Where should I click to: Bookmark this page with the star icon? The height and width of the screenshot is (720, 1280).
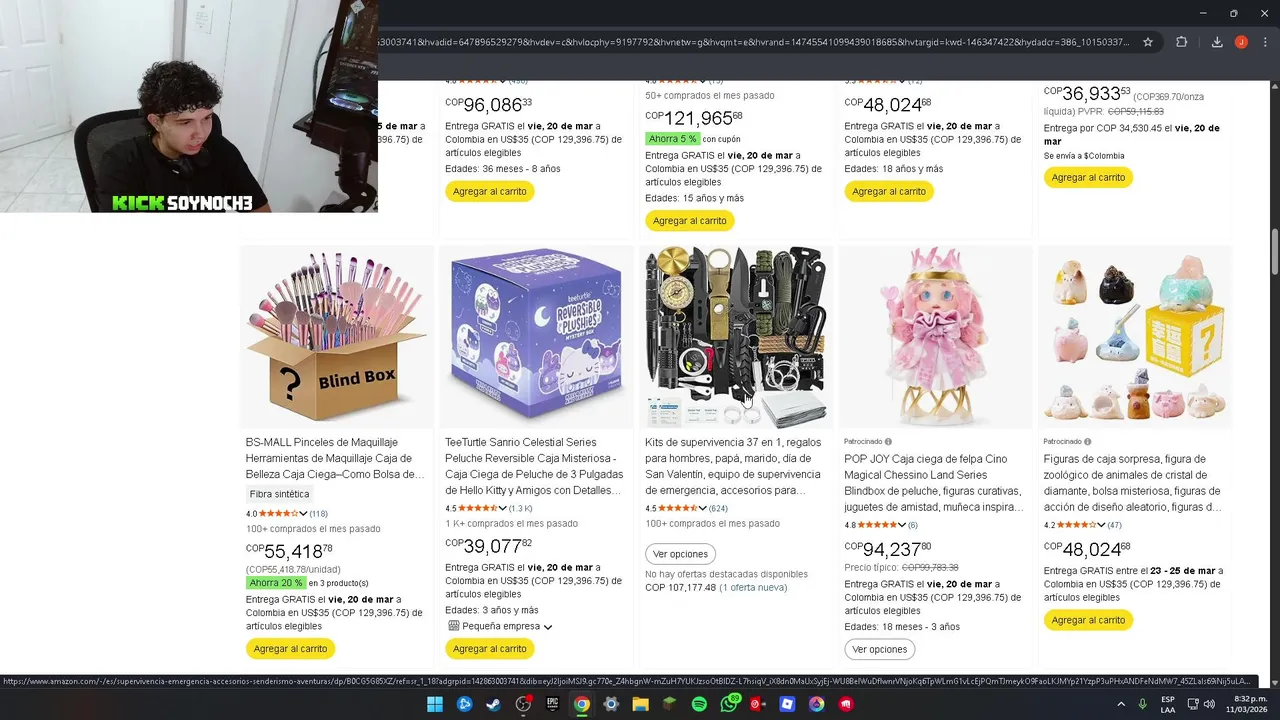coord(1148,42)
